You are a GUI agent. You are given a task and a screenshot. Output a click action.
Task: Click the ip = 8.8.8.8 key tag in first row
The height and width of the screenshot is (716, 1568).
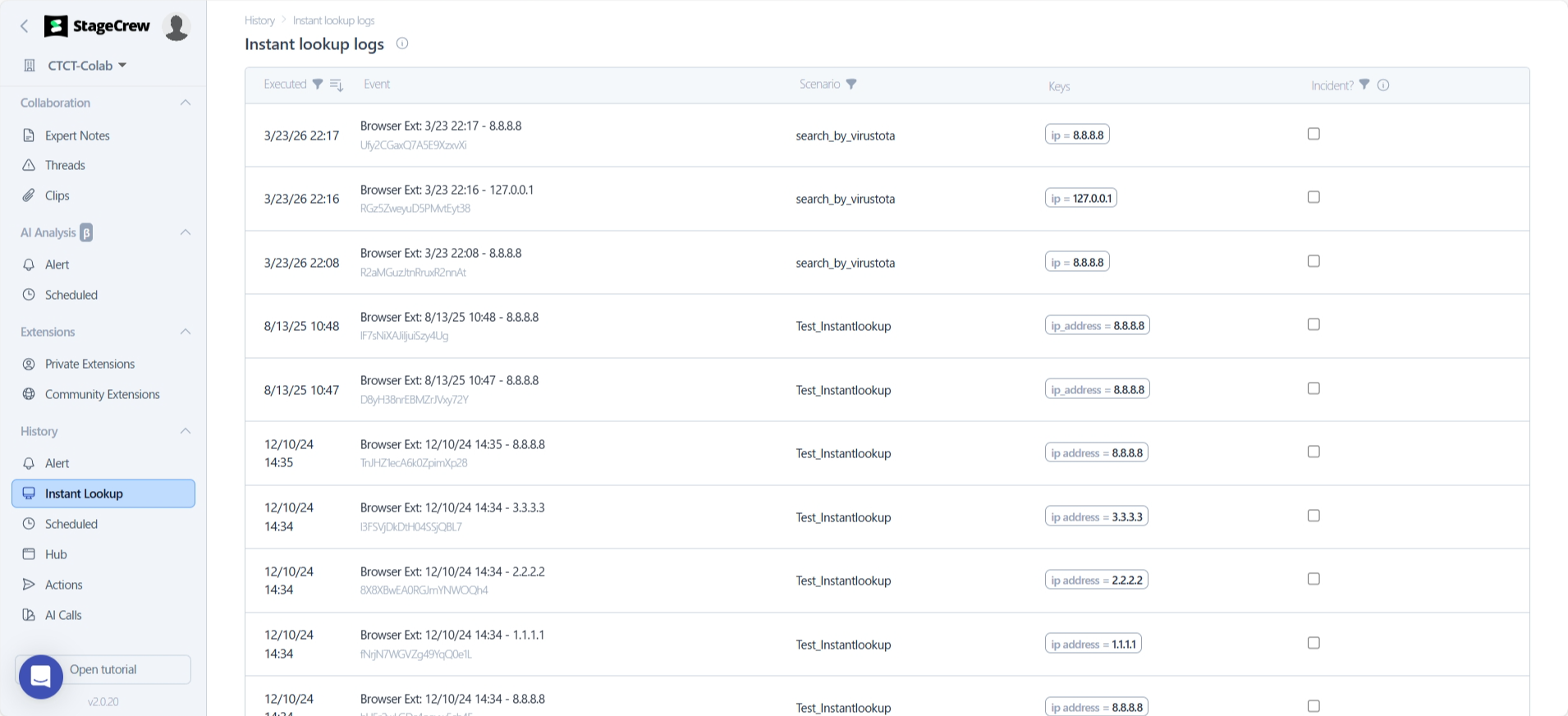coord(1077,135)
